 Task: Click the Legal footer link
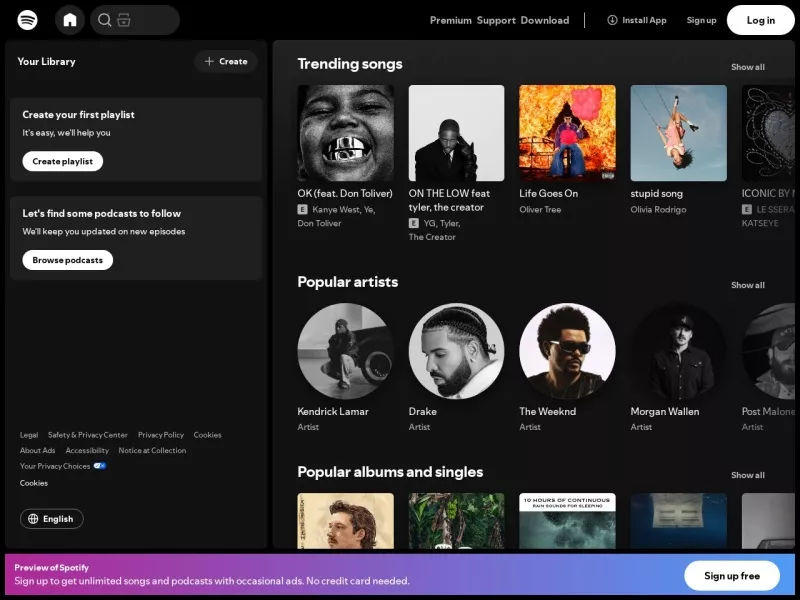[29, 435]
